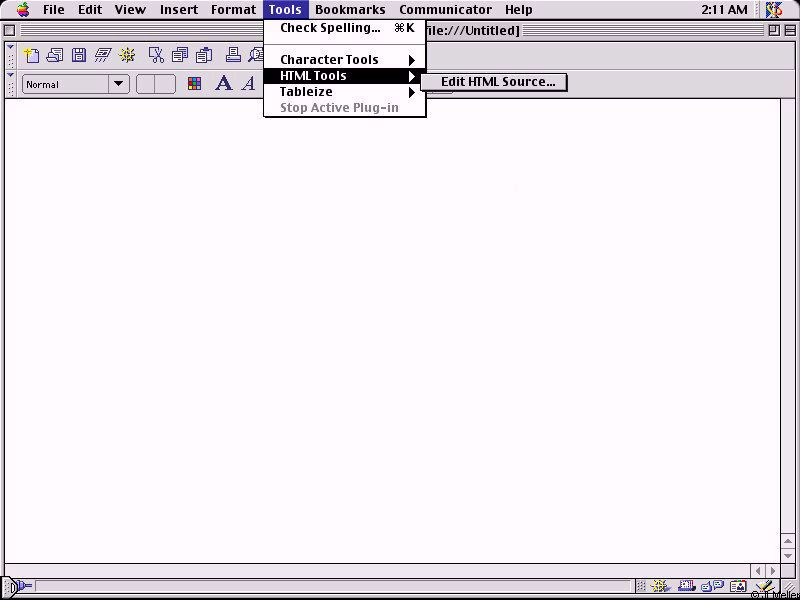Click the New document toolbar icon

pyautogui.click(x=31, y=55)
